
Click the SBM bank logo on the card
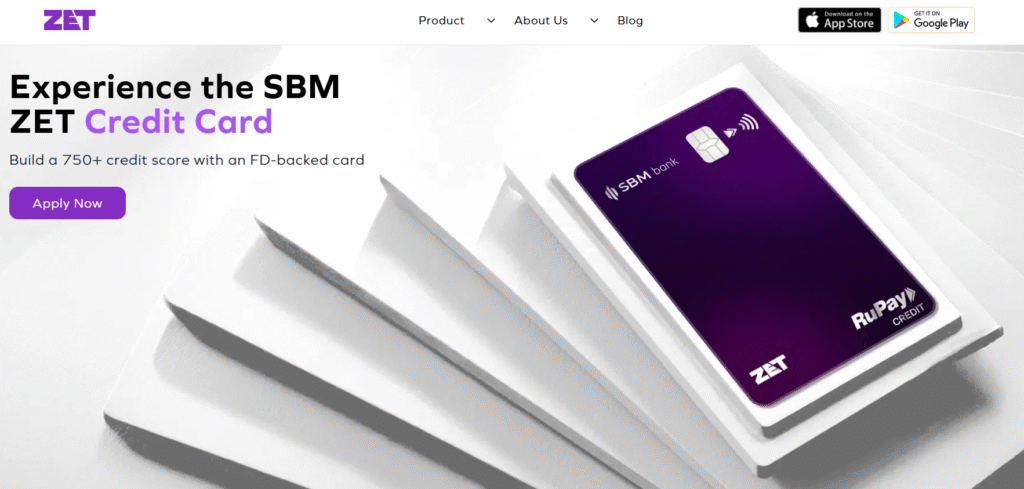642,178
